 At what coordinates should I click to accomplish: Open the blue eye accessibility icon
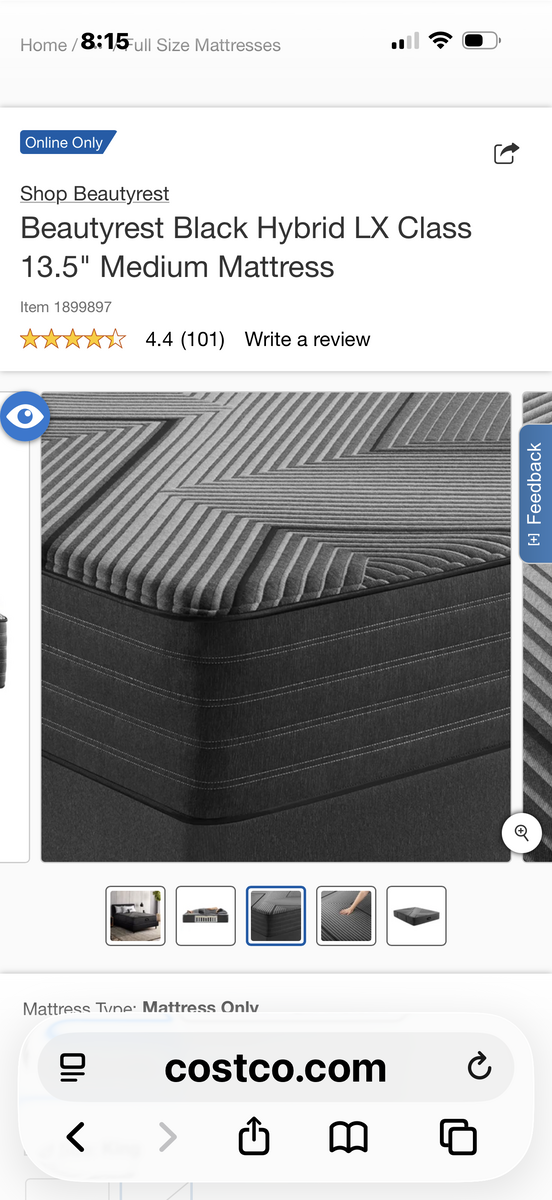24,416
